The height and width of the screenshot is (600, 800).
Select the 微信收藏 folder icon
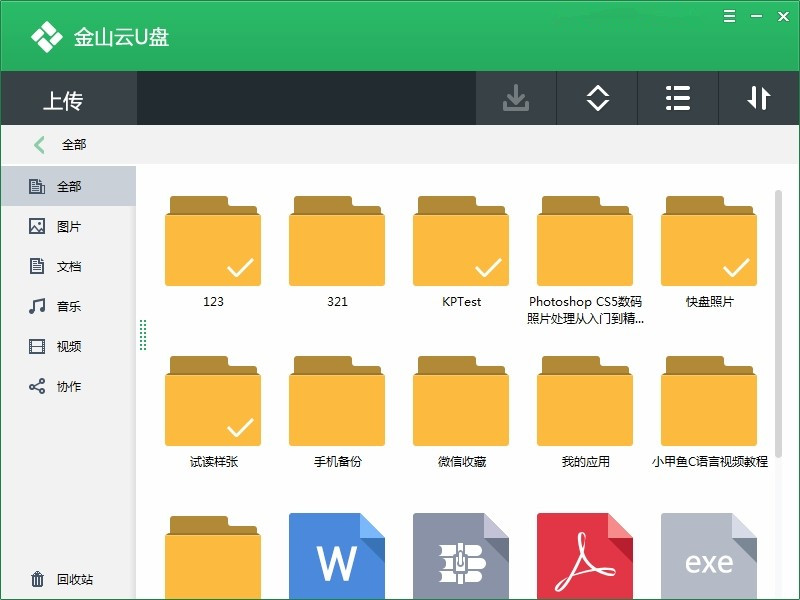(461, 401)
